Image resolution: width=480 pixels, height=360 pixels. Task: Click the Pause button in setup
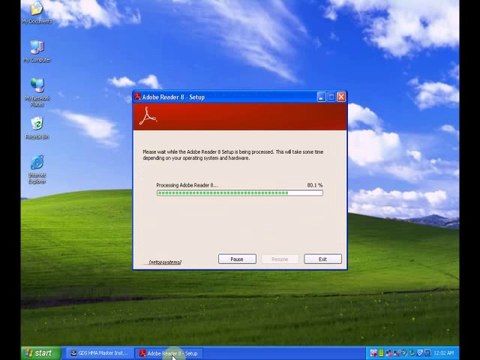[x=237, y=259]
